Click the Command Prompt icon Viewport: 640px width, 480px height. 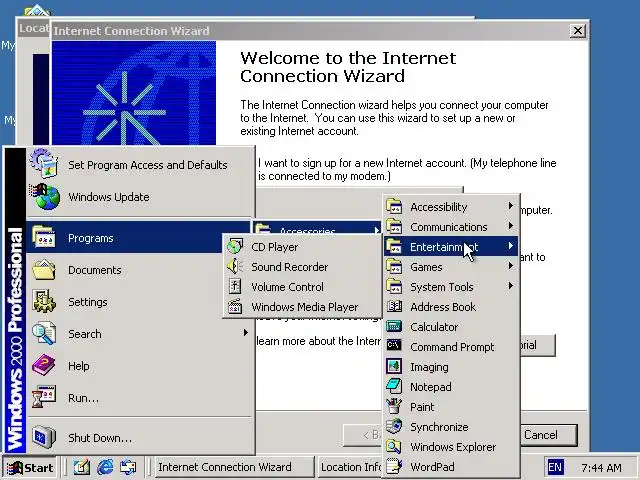pos(394,346)
